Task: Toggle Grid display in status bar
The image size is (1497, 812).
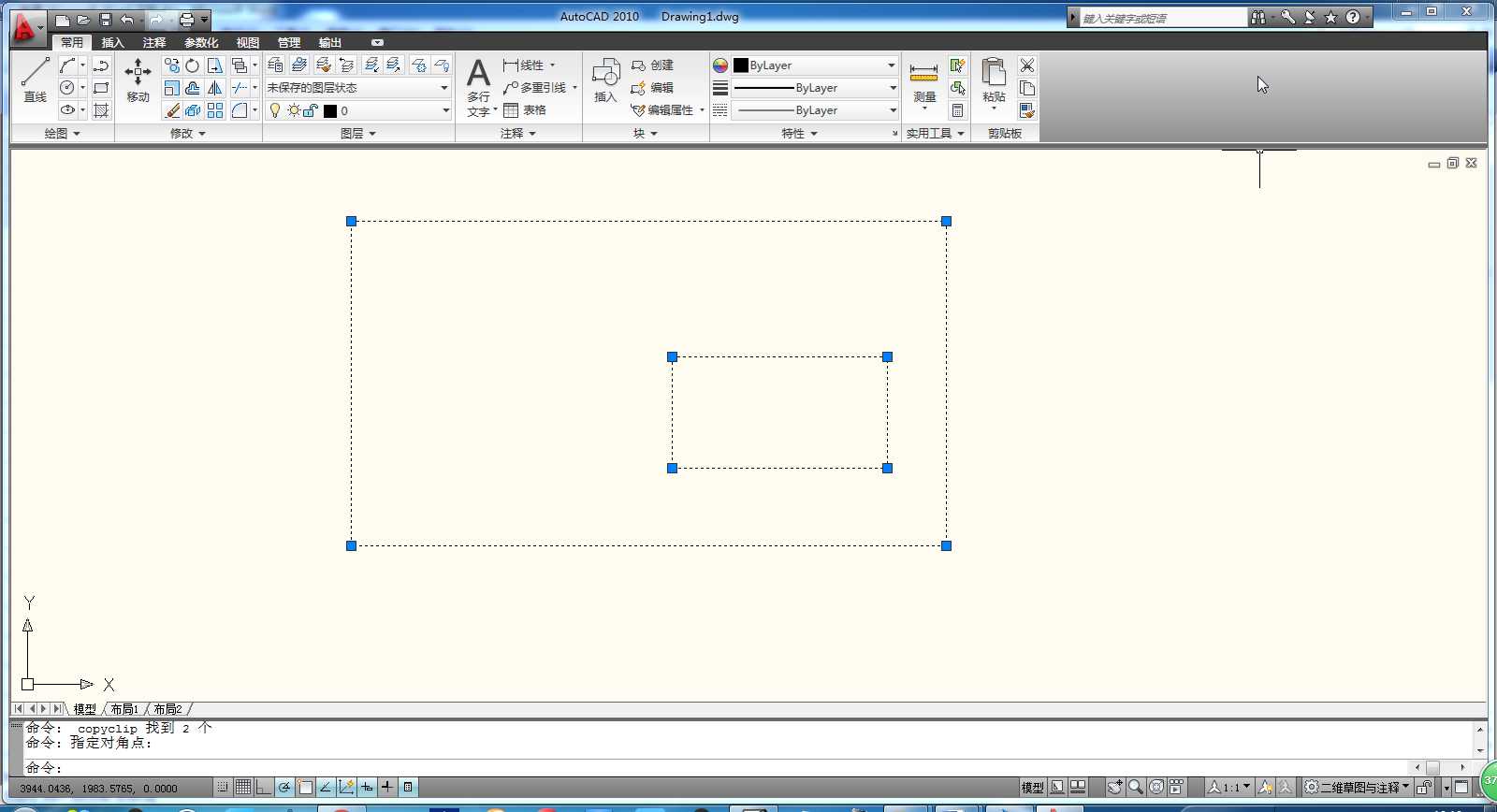Action: (x=243, y=788)
